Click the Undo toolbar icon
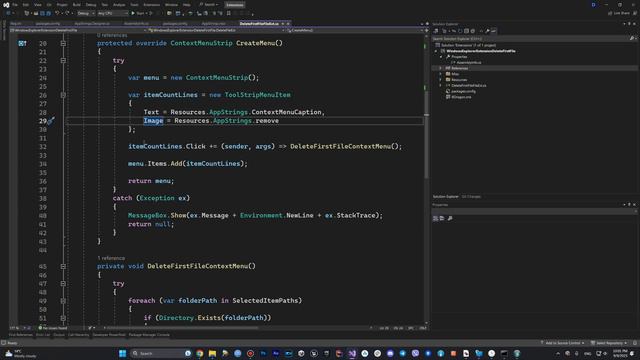Viewport: 640px width, 360px height. click(57, 13)
